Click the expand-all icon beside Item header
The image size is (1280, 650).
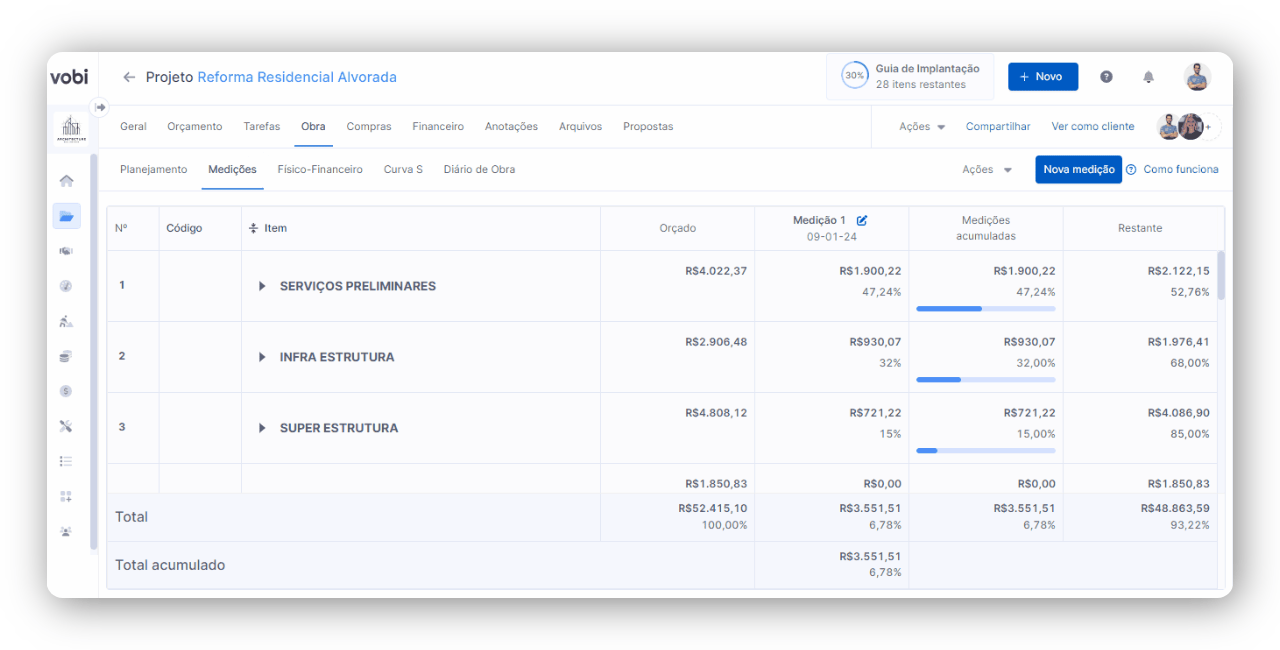(253, 229)
